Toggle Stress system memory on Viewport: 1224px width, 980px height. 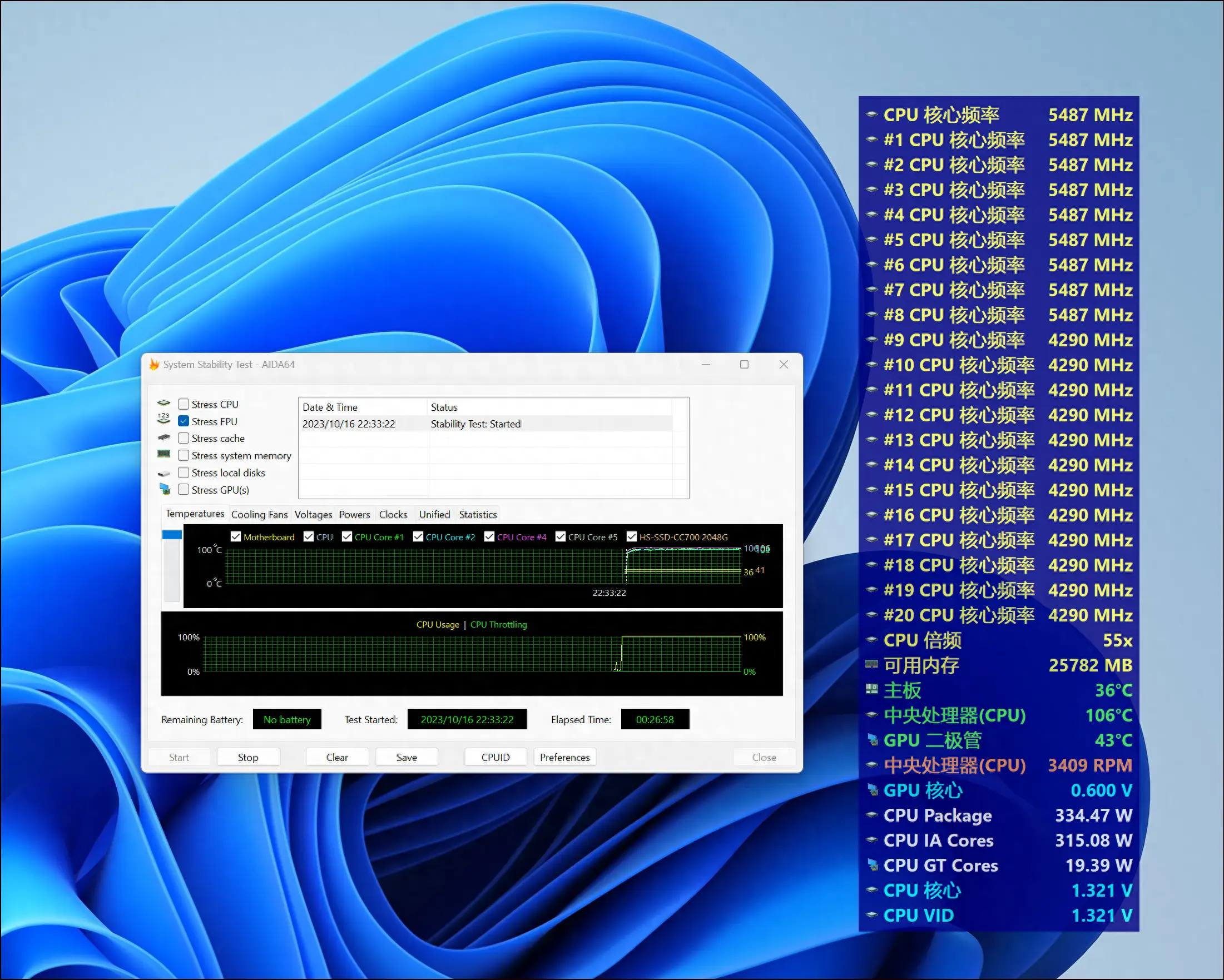(184, 455)
